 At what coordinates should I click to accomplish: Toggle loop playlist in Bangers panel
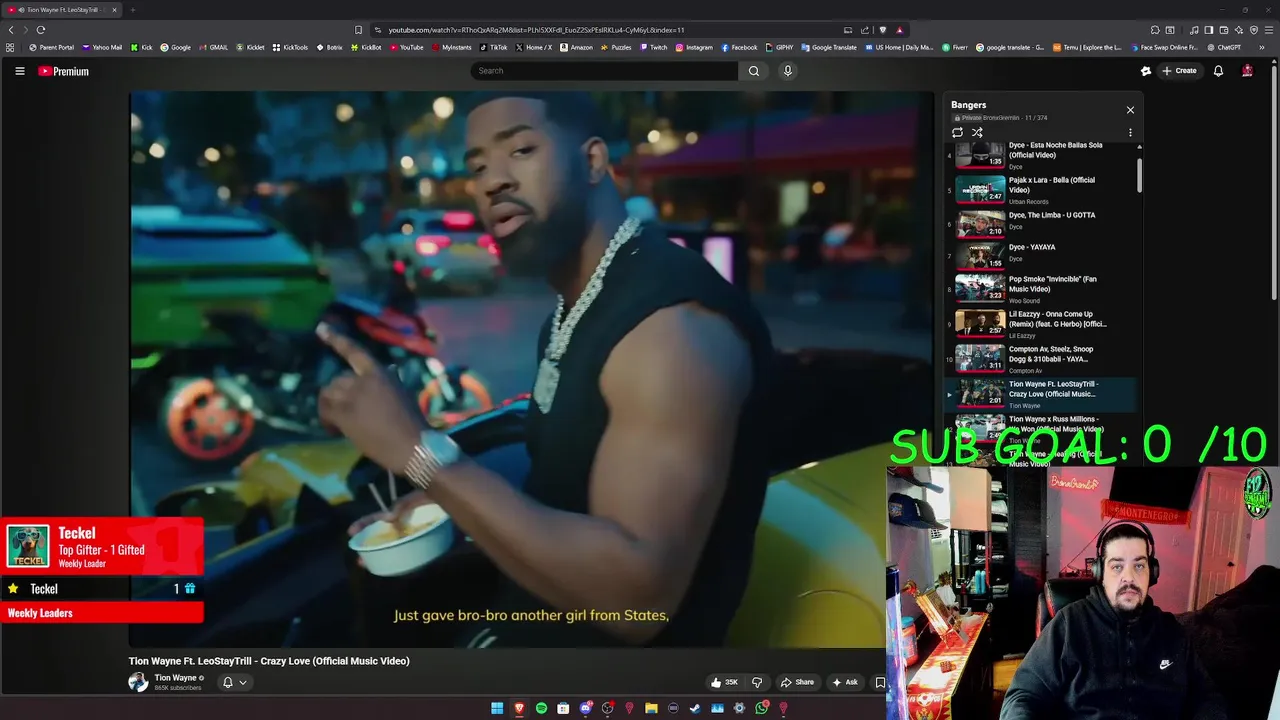tap(957, 132)
